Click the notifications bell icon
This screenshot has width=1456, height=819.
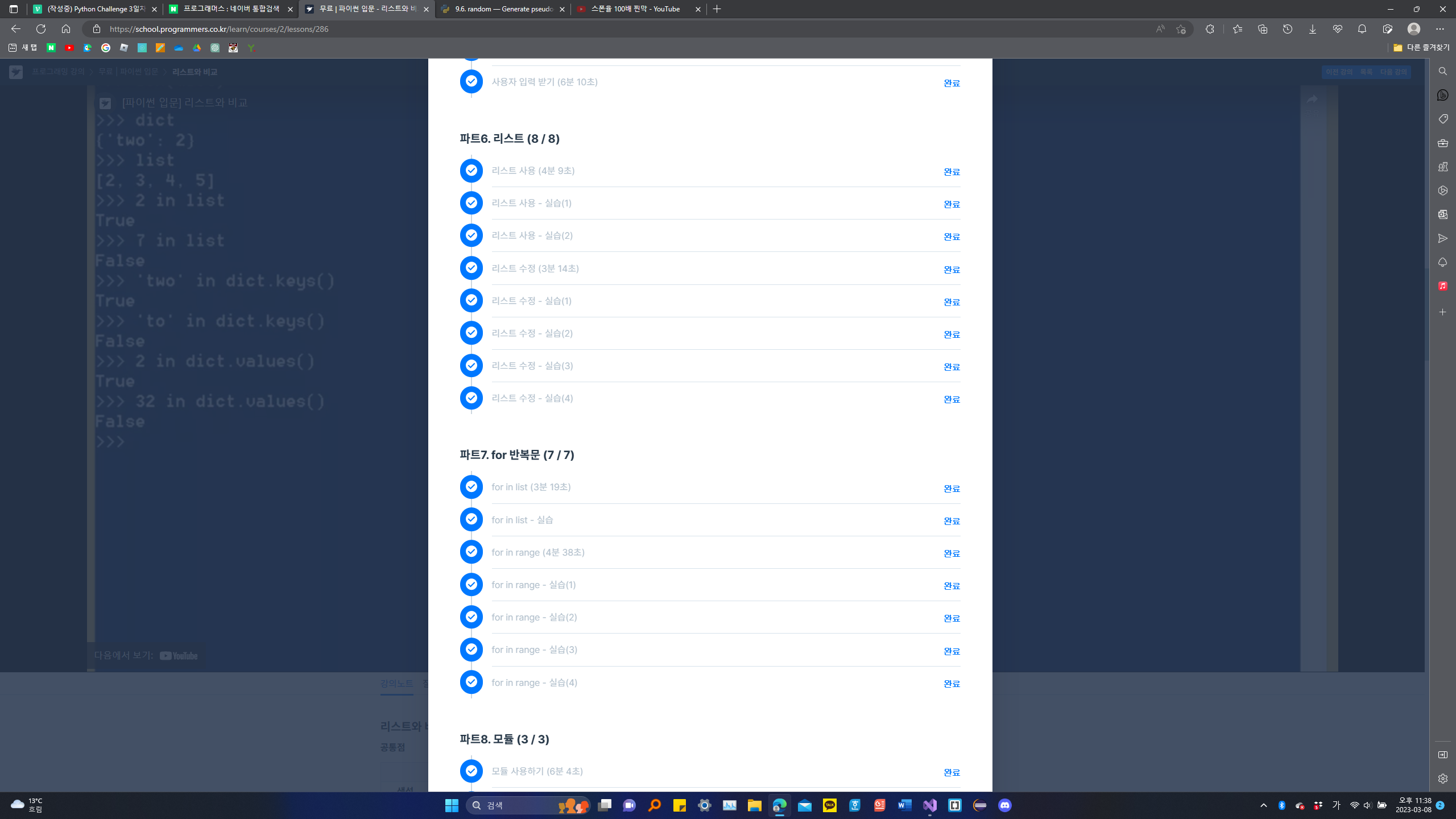coord(1362,29)
